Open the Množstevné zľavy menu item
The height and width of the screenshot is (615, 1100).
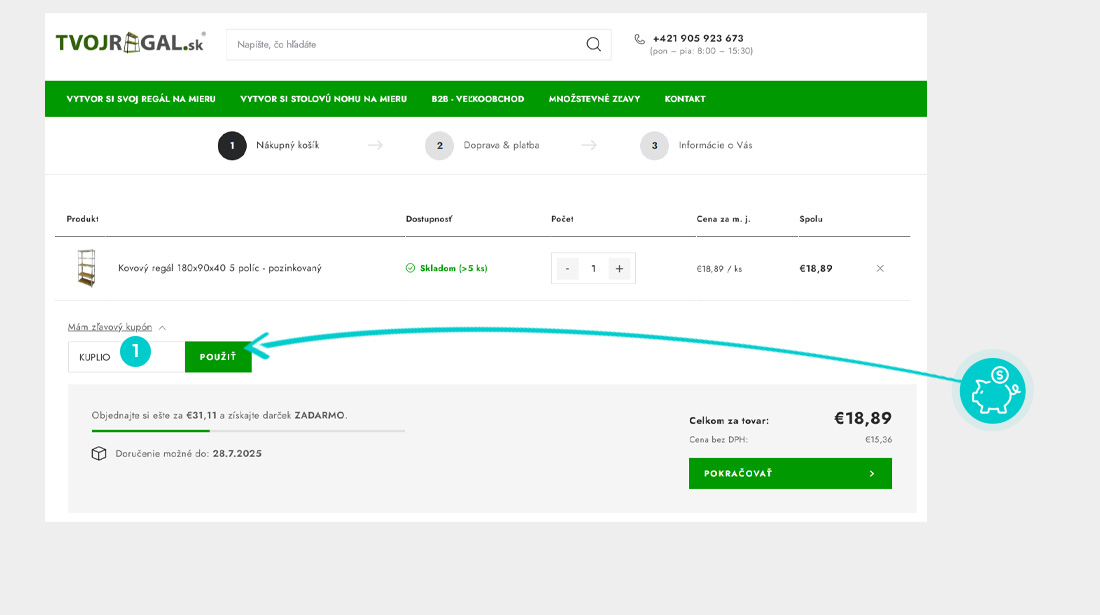594,99
